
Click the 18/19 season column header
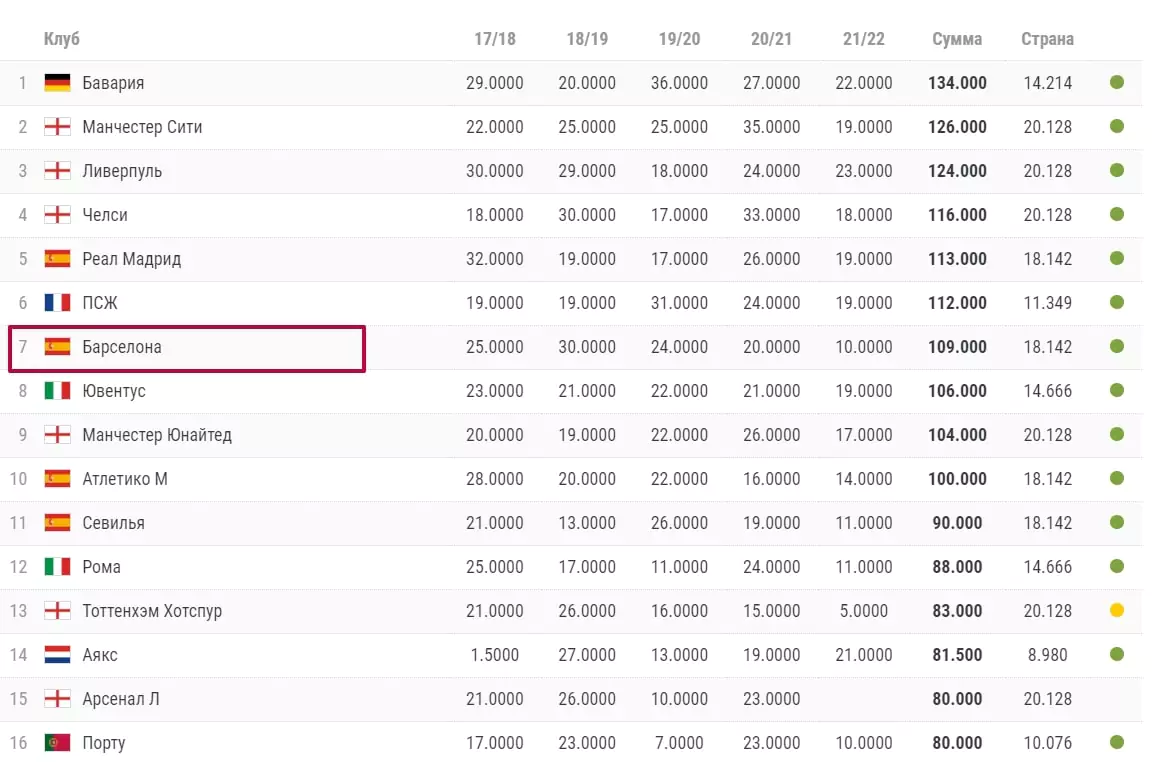[x=587, y=38]
